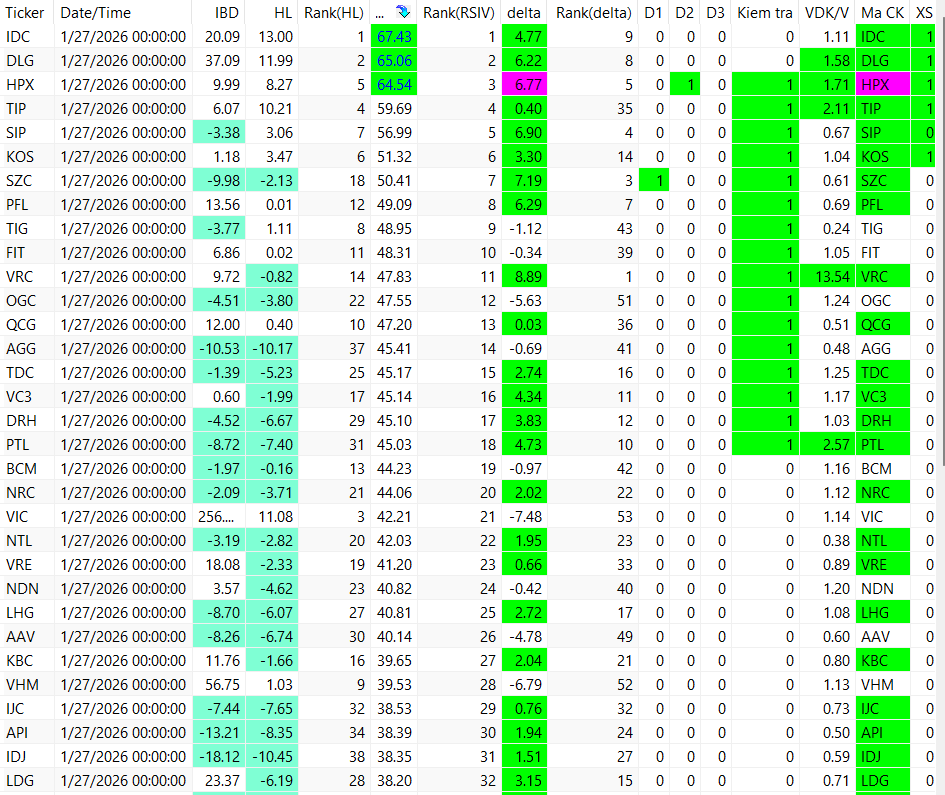Click the green LHG Ma CK cell
The height and width of the screenshot is (795, 945).
coord(882,613)
